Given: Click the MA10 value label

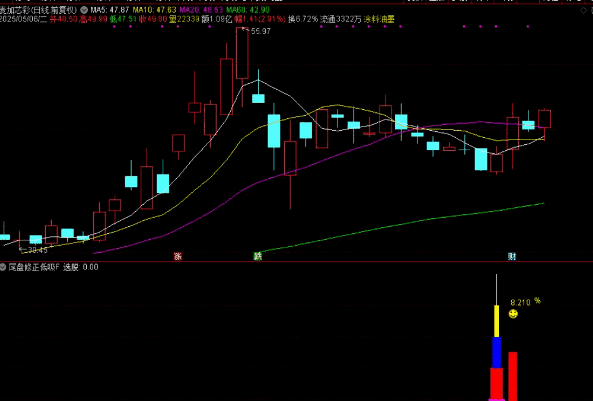Looking at the screenshot, I should (154, 10).
